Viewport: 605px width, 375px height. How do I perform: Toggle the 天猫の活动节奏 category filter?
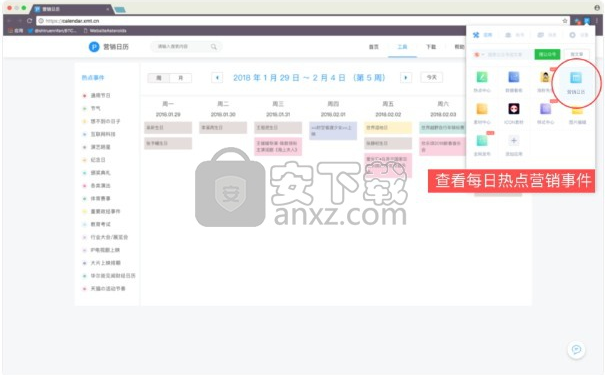click(x=104, y=289)
